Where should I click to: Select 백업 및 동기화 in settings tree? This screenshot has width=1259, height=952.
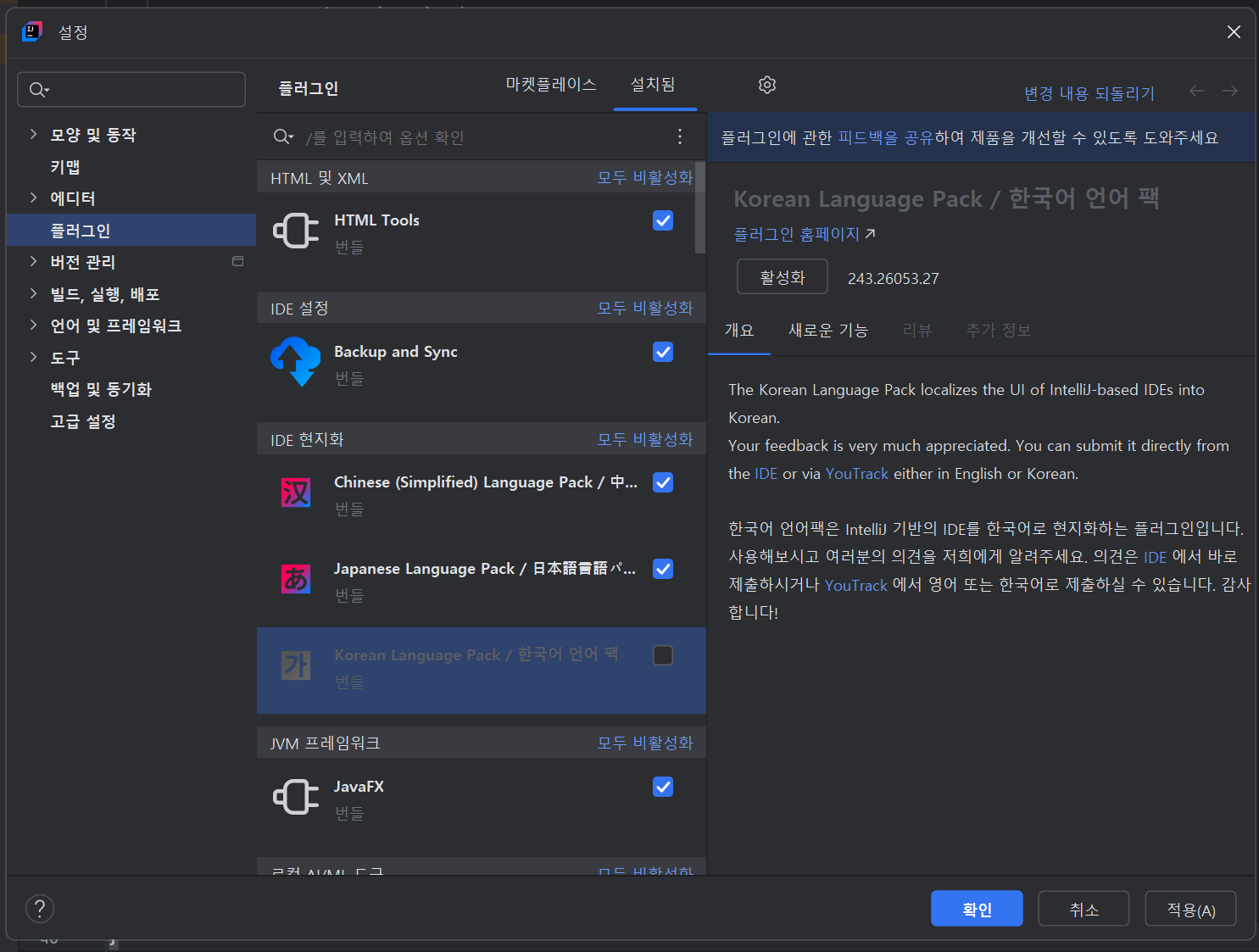tap(101, 389)
